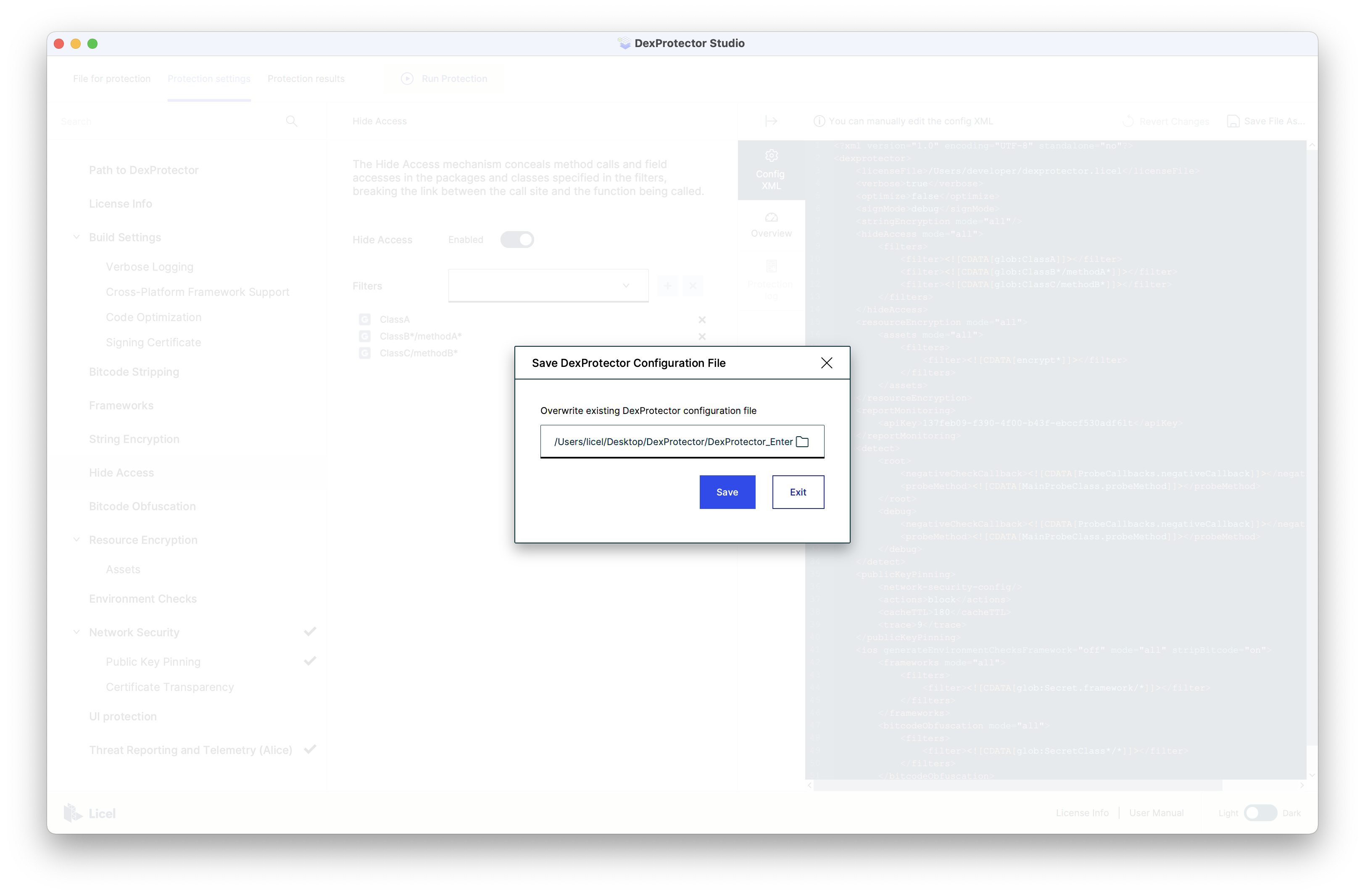This screenshot has width=1365, height=896.
Task: Select String Encryption setting
Action: pos(134,439)
